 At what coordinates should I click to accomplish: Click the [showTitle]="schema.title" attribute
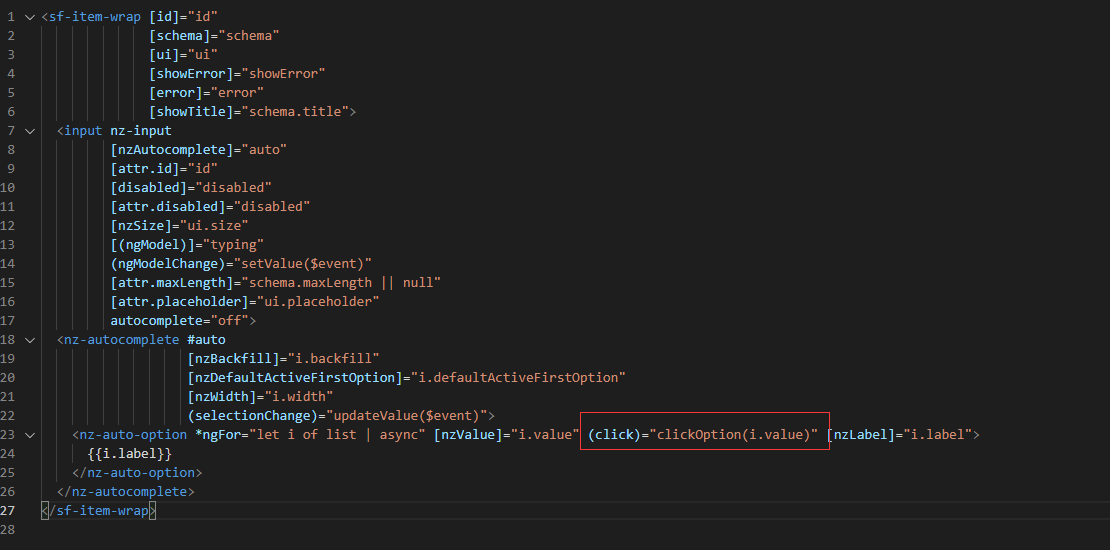[x=249, y=111]
